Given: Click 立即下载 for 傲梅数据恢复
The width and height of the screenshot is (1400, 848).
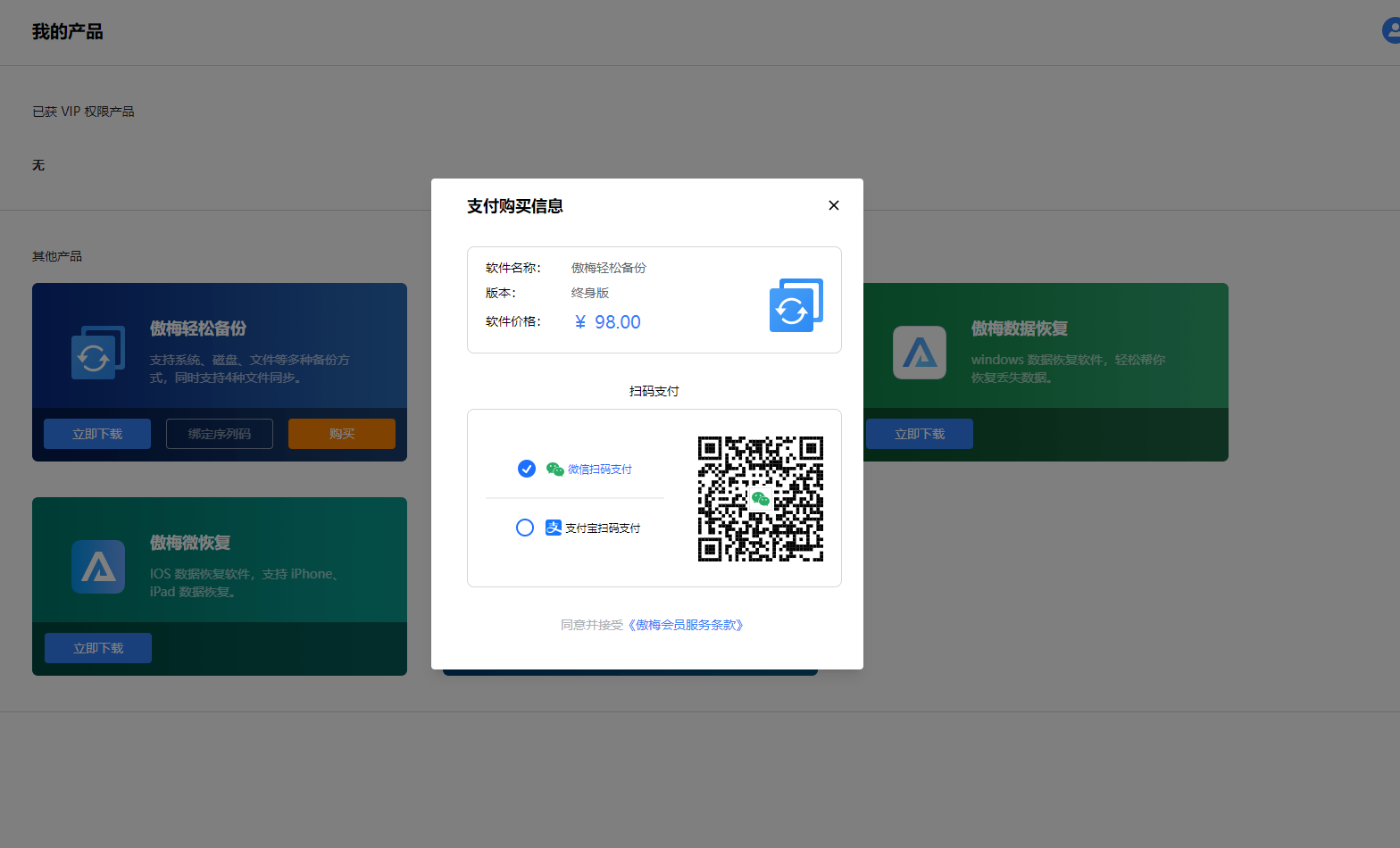Looking at the screenshot, I should (920, 434).
